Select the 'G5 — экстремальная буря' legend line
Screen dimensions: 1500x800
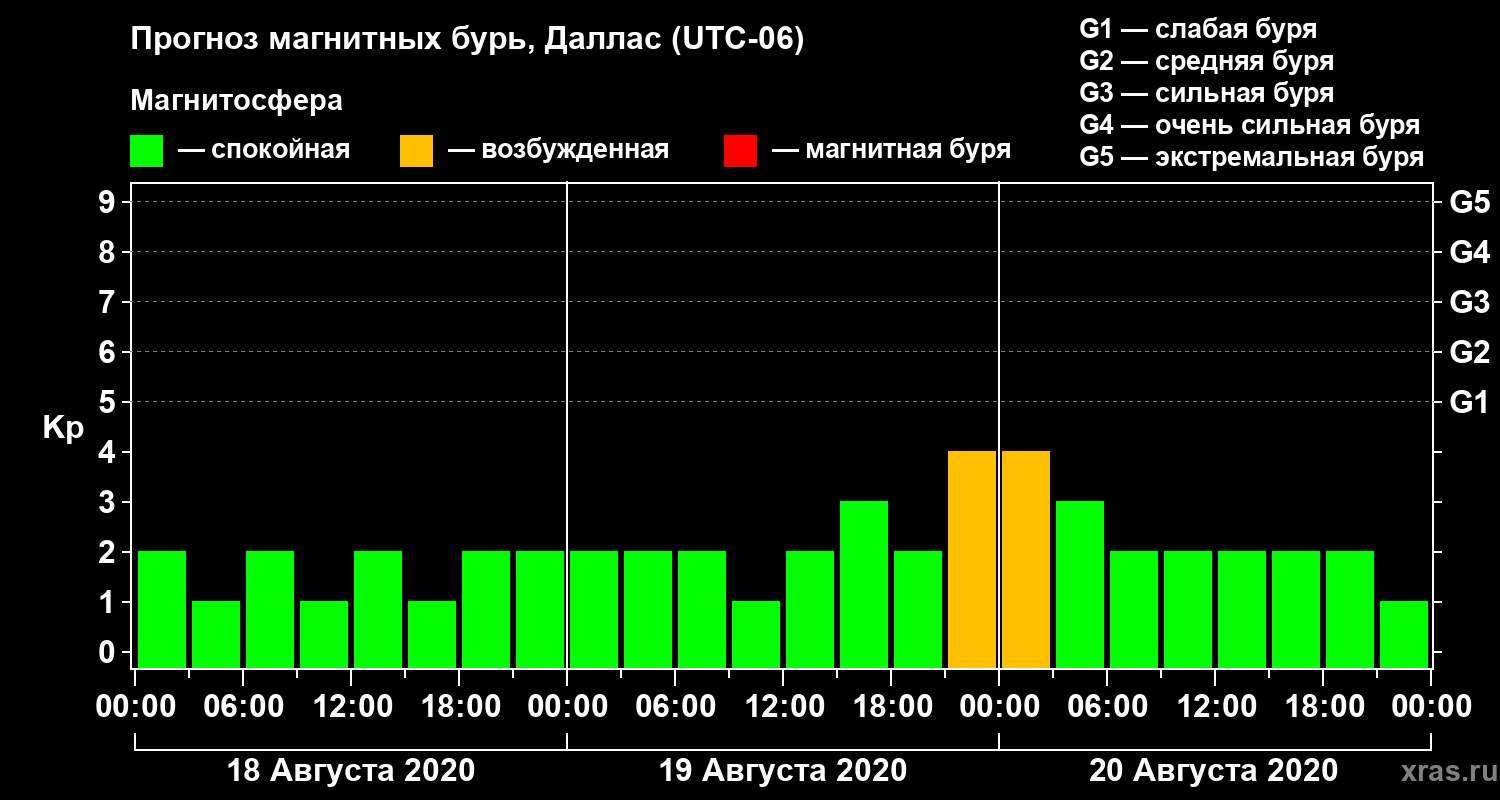click(1251, 157)
